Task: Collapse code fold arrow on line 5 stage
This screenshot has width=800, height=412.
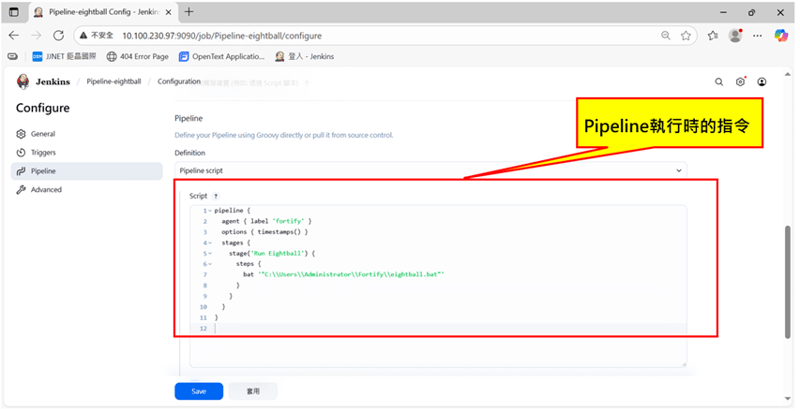Action: (x=210, y=254)
